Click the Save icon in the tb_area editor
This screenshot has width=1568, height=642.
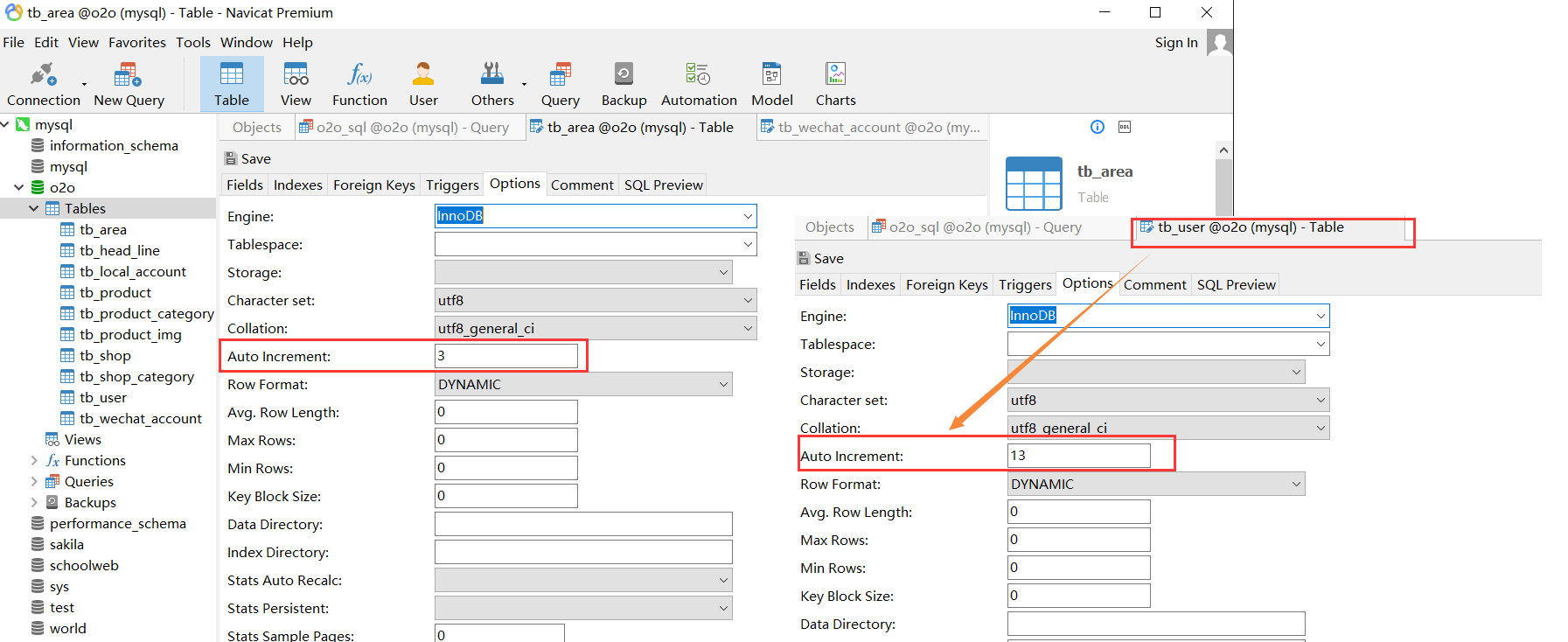[x=231, y=158]
